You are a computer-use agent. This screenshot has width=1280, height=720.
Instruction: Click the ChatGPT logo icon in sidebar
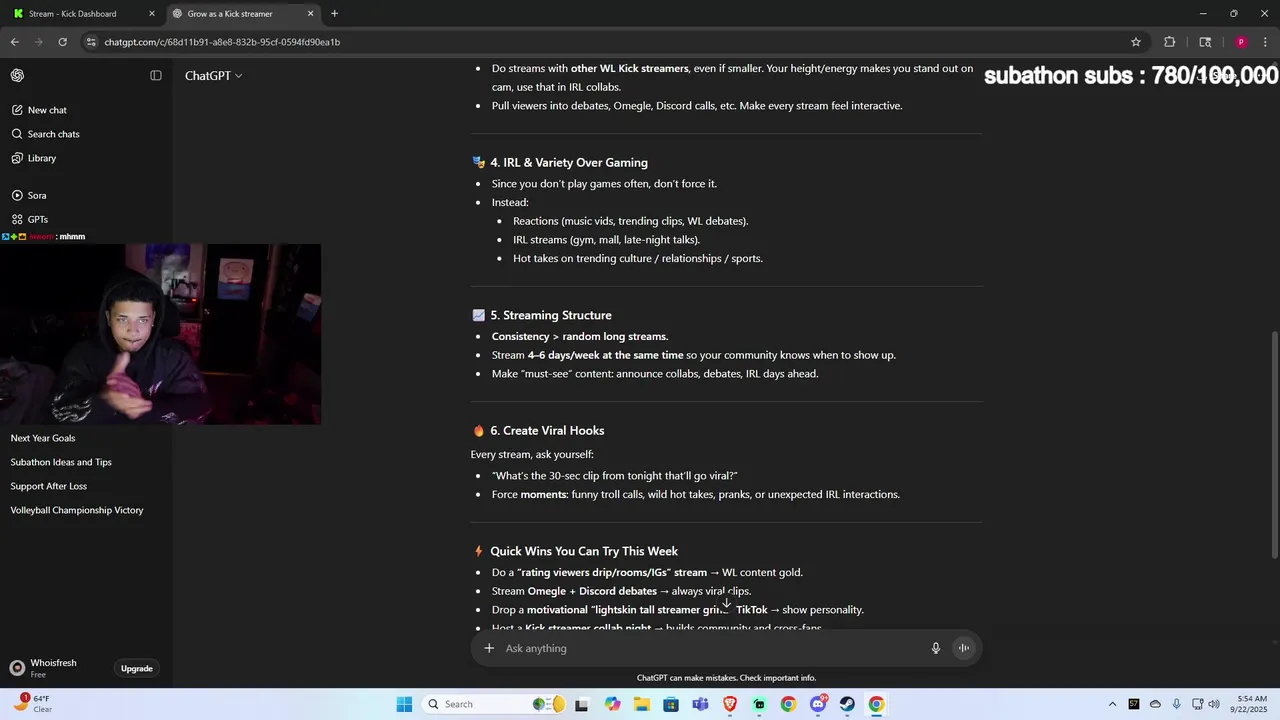(17, 76)
